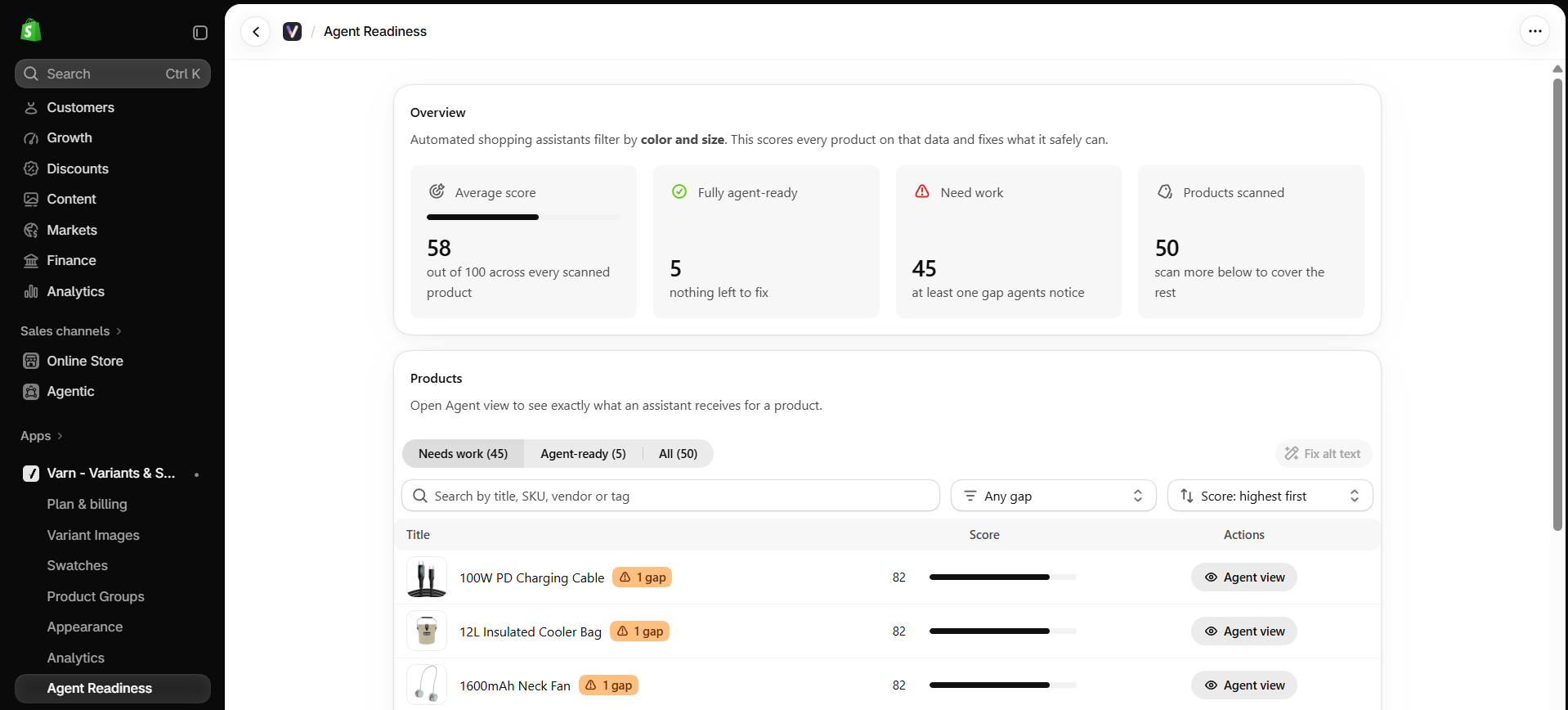Viewport: 1568px width, 710px height.
Task: Collapse the sidebar with the panel icon
Action: click(200, 33)
